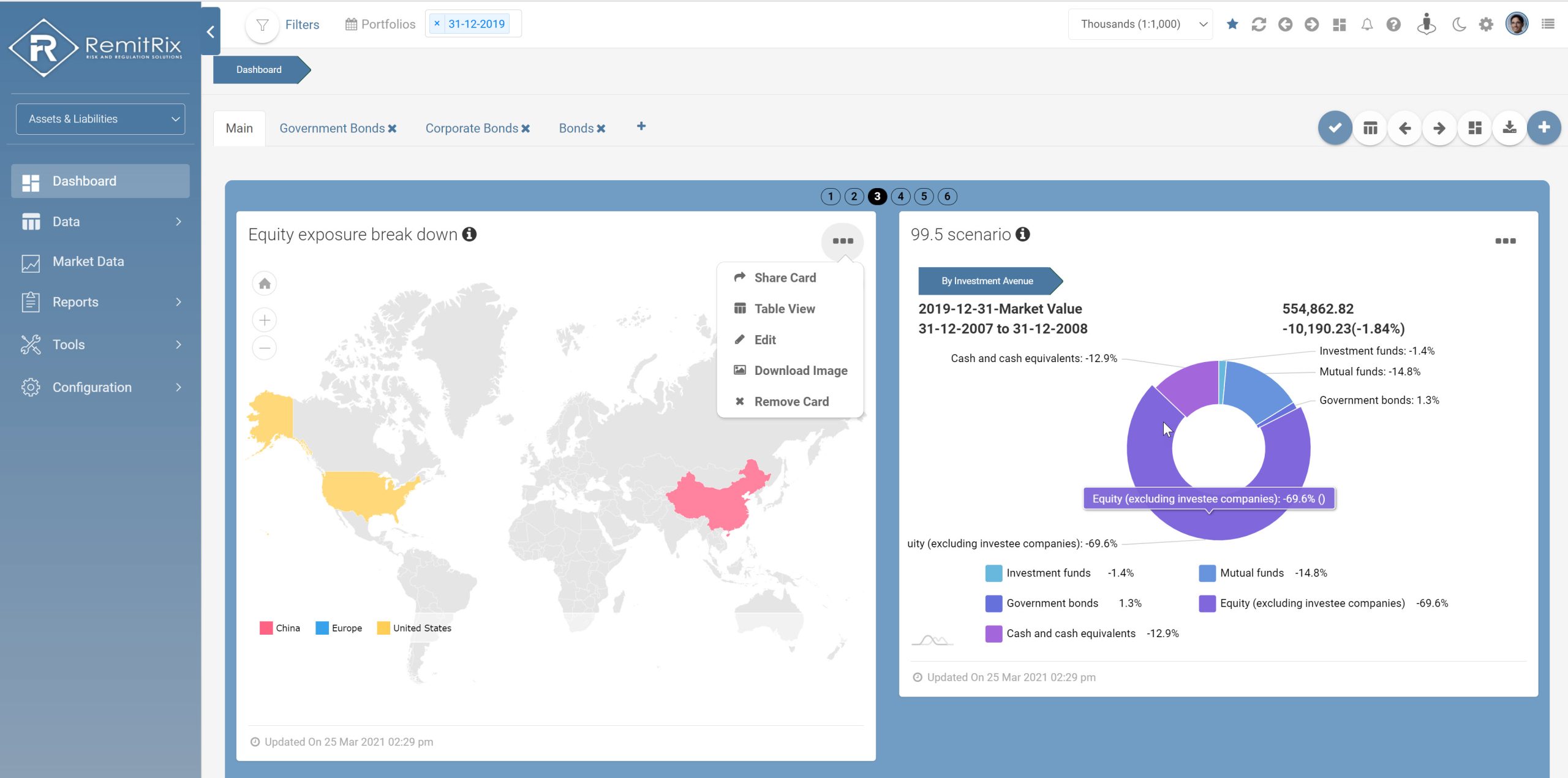Go to dashboard page 5

pyautogui.click(x=924, y=196)
